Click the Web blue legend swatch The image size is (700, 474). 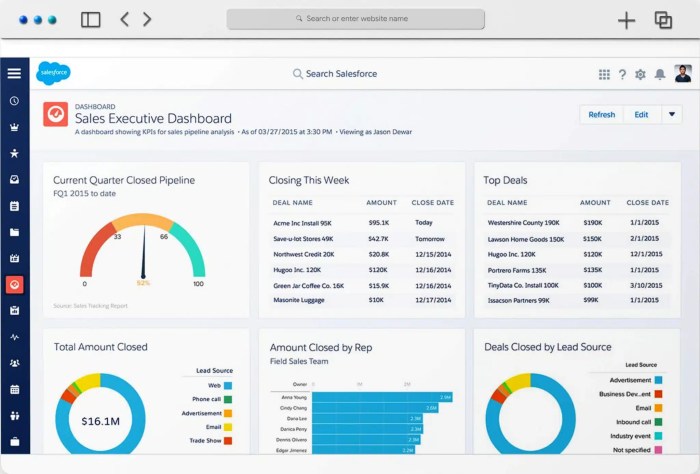click(x=228, y=385)
